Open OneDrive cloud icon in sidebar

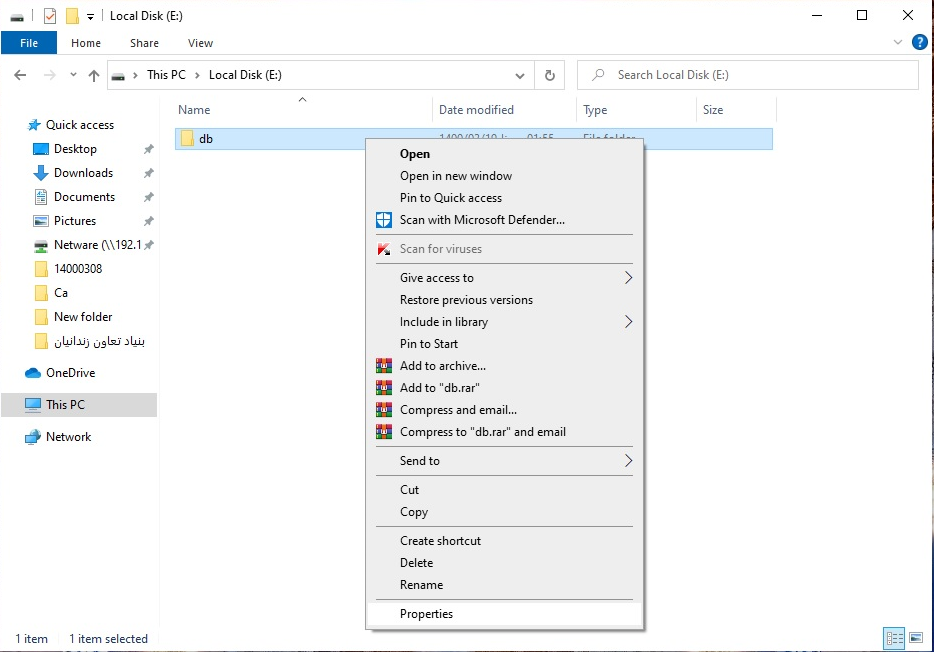pos(33,373)
